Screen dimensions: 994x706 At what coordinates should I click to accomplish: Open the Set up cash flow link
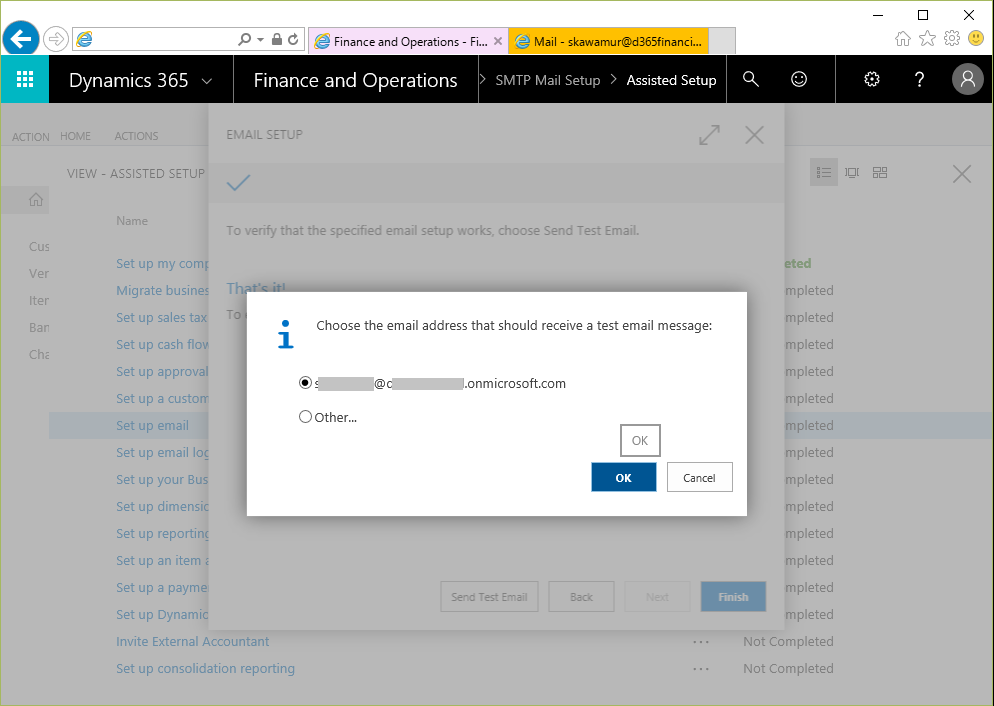point(162,344)
